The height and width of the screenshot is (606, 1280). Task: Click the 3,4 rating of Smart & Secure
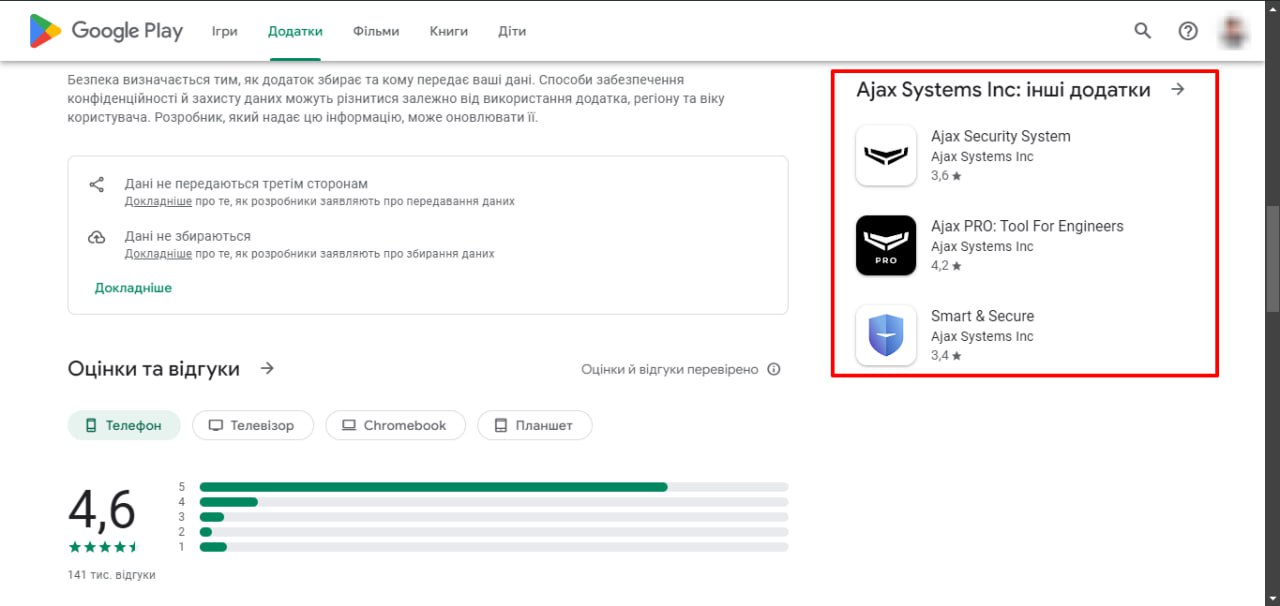[x=946, y=356]
